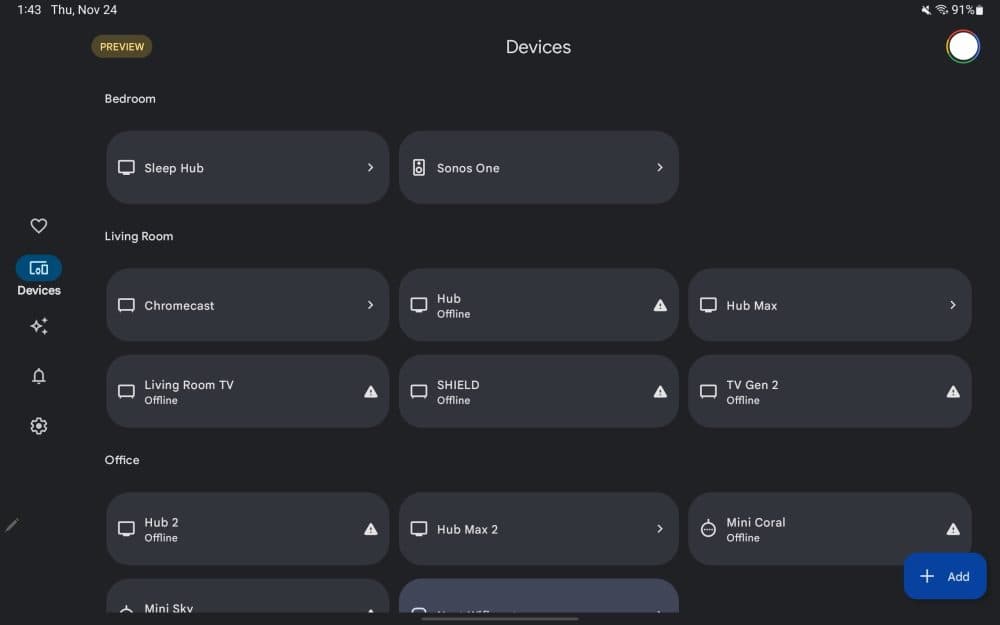Expand Sleep Hub using its chevron
This screenshot has height=625, width=1000.
369,167
